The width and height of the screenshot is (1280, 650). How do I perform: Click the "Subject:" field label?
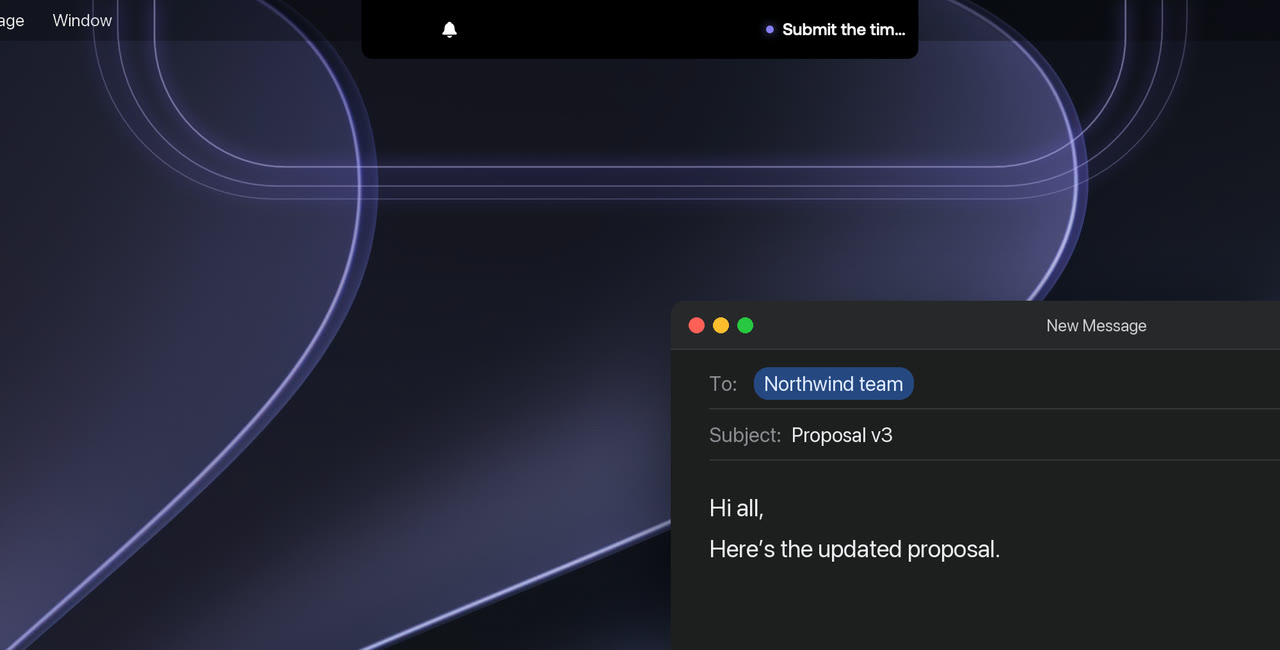tap(745, 435)
